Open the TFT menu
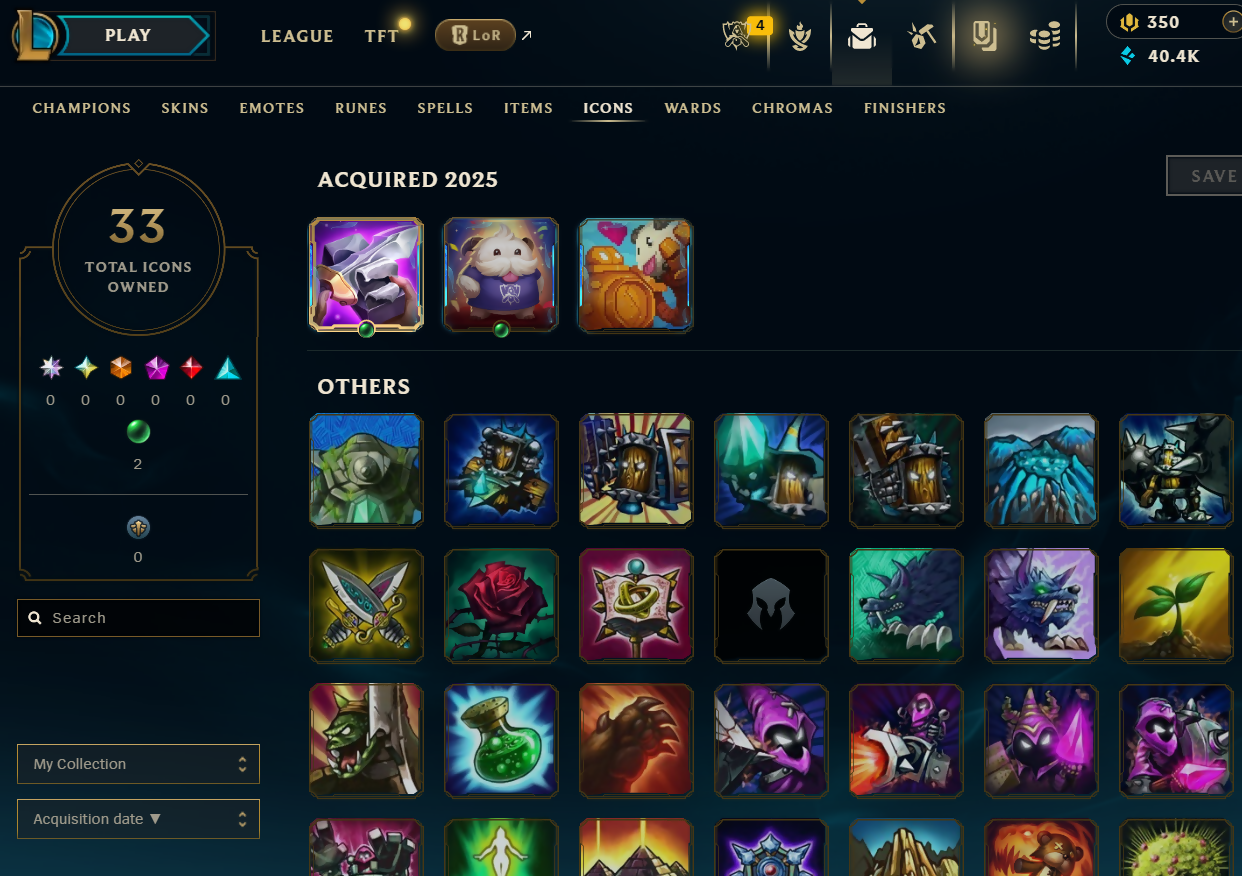The width and height of the screenshot is (1242, 876). click(x=382, y=36)
